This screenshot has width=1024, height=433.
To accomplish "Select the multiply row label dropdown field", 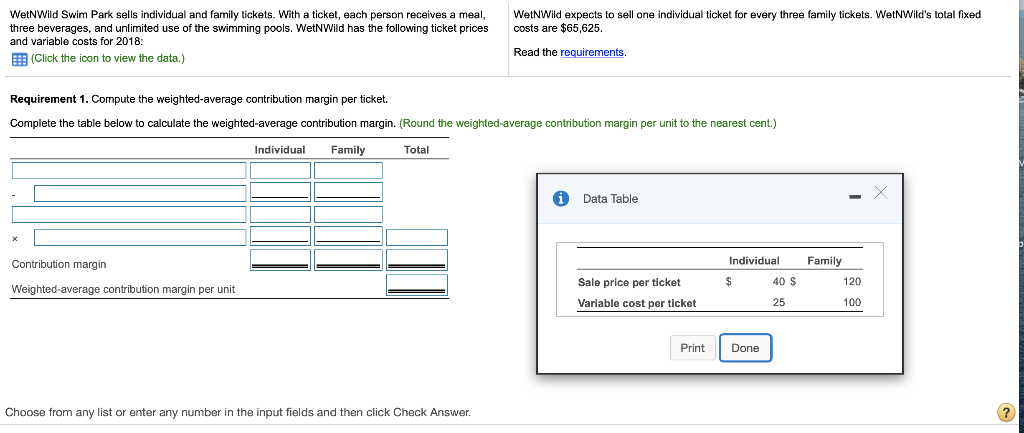I will (140, 238).
